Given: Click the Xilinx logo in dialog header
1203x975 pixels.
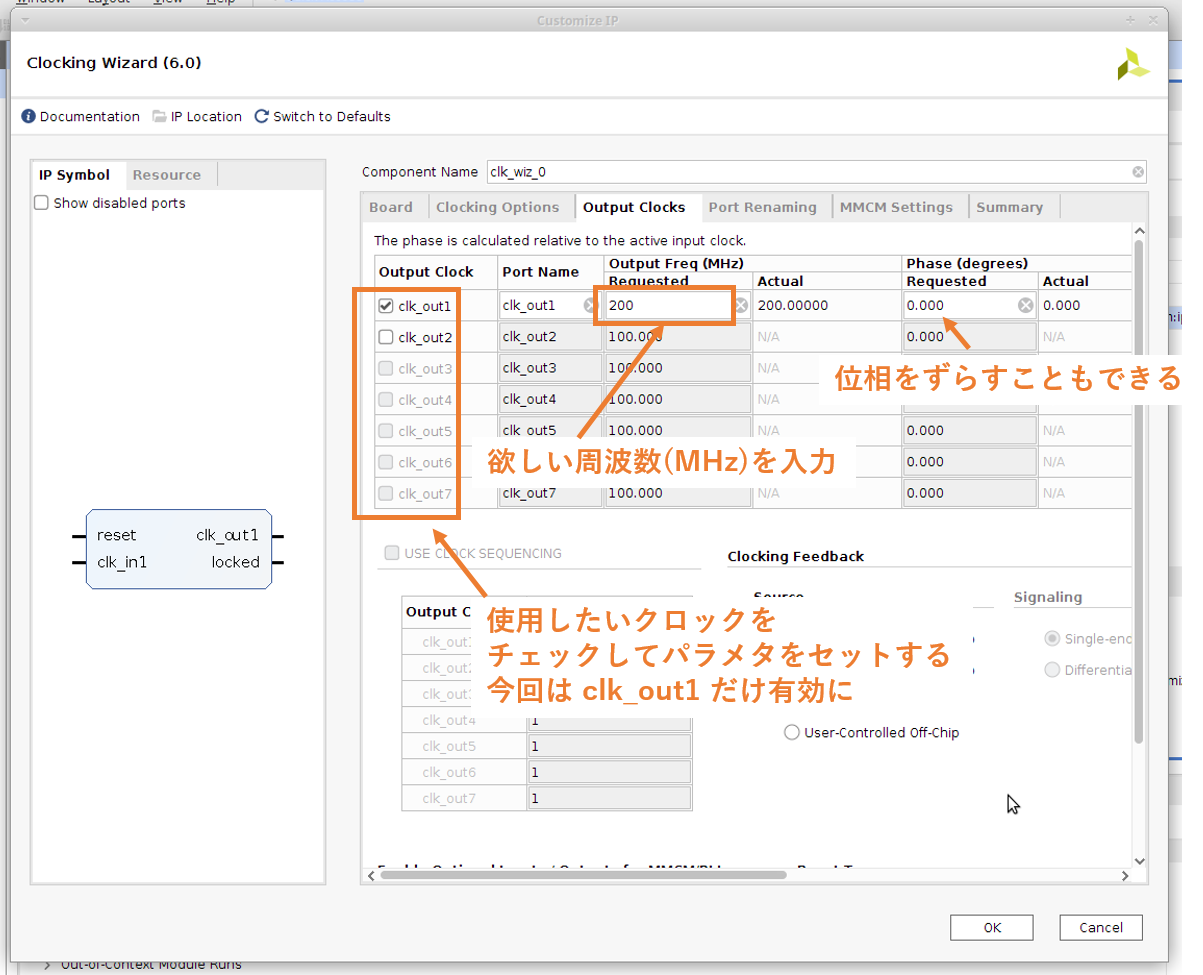Looking at the screenshot, I should tap(1132, 64).
